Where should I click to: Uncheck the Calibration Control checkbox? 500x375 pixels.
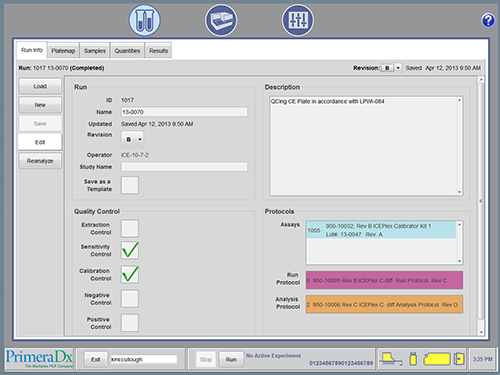[130, 274]
